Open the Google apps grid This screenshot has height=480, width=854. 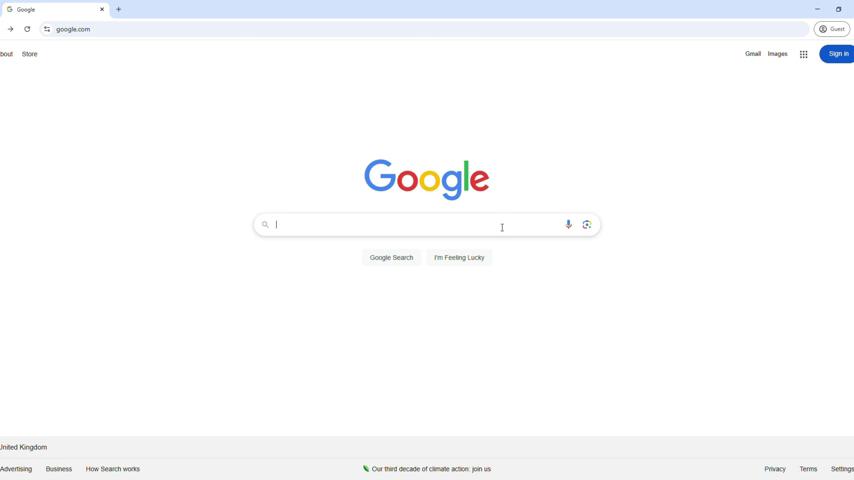[x=803, y=54]
